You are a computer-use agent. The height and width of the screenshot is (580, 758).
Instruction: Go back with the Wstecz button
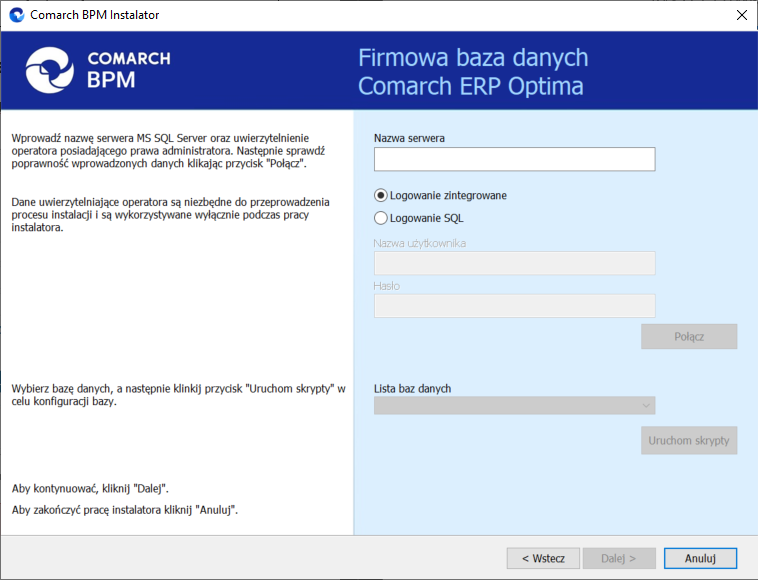tap(543, 558)
